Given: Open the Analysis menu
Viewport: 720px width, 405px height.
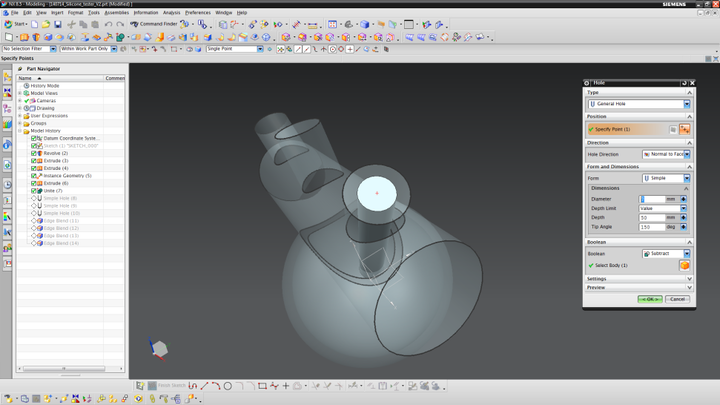Looking at the screenshot, I should 172,13.
